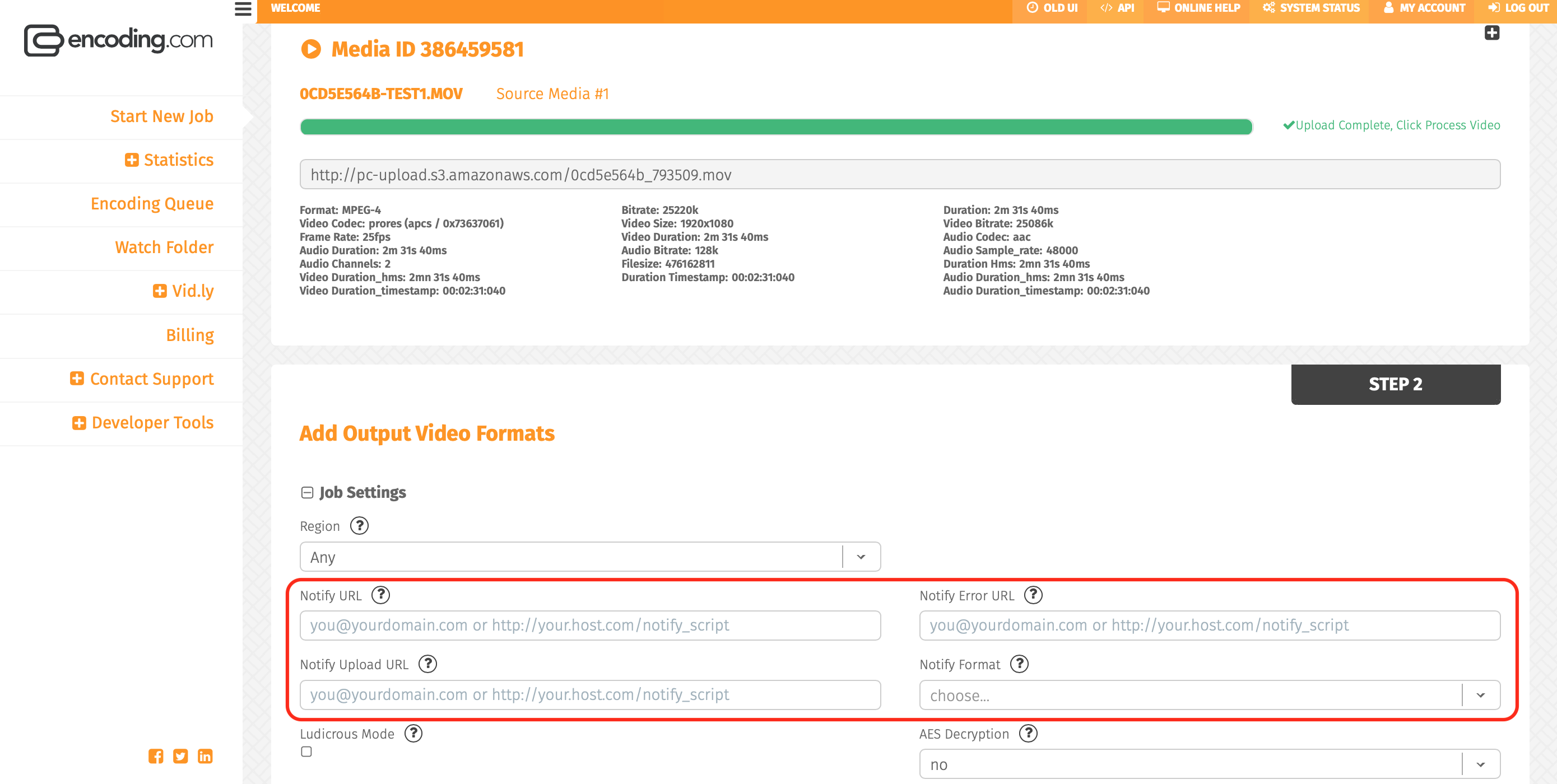The image size is (1557, 784).
Task: Open Vid.ly in sidebar
Action: [x=193, y=291]
